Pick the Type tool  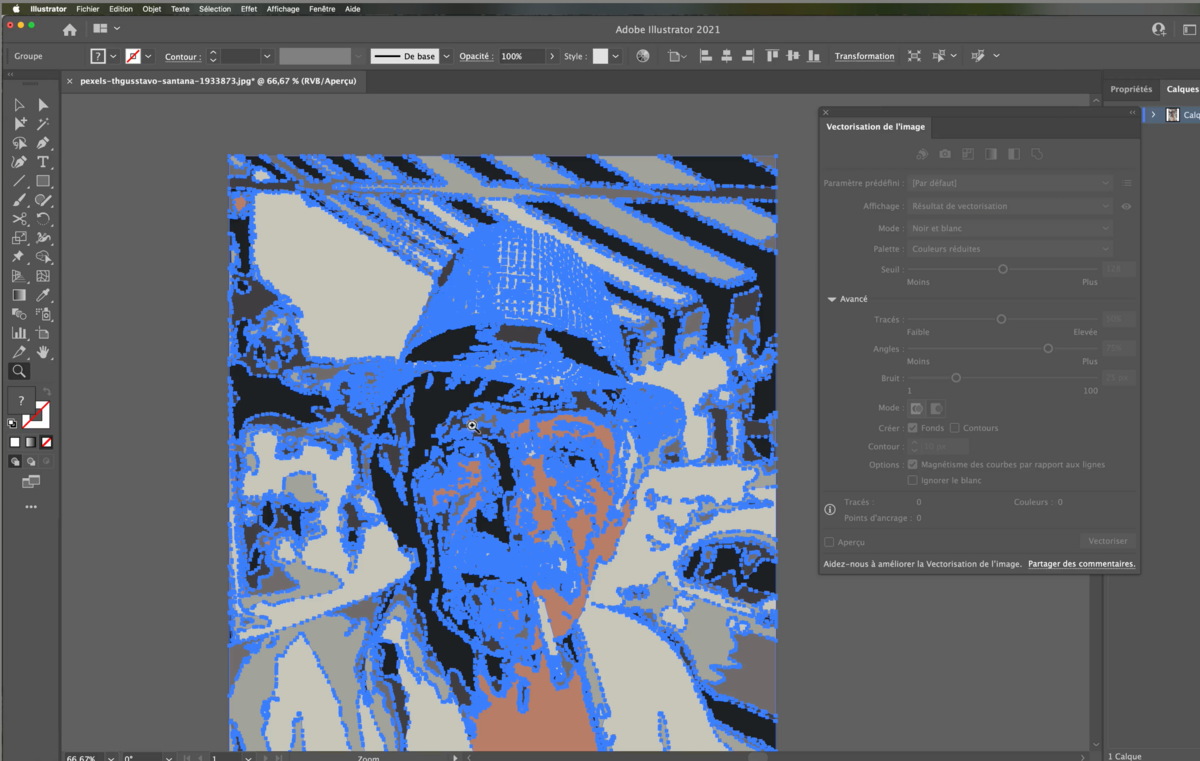coord(43,162)
